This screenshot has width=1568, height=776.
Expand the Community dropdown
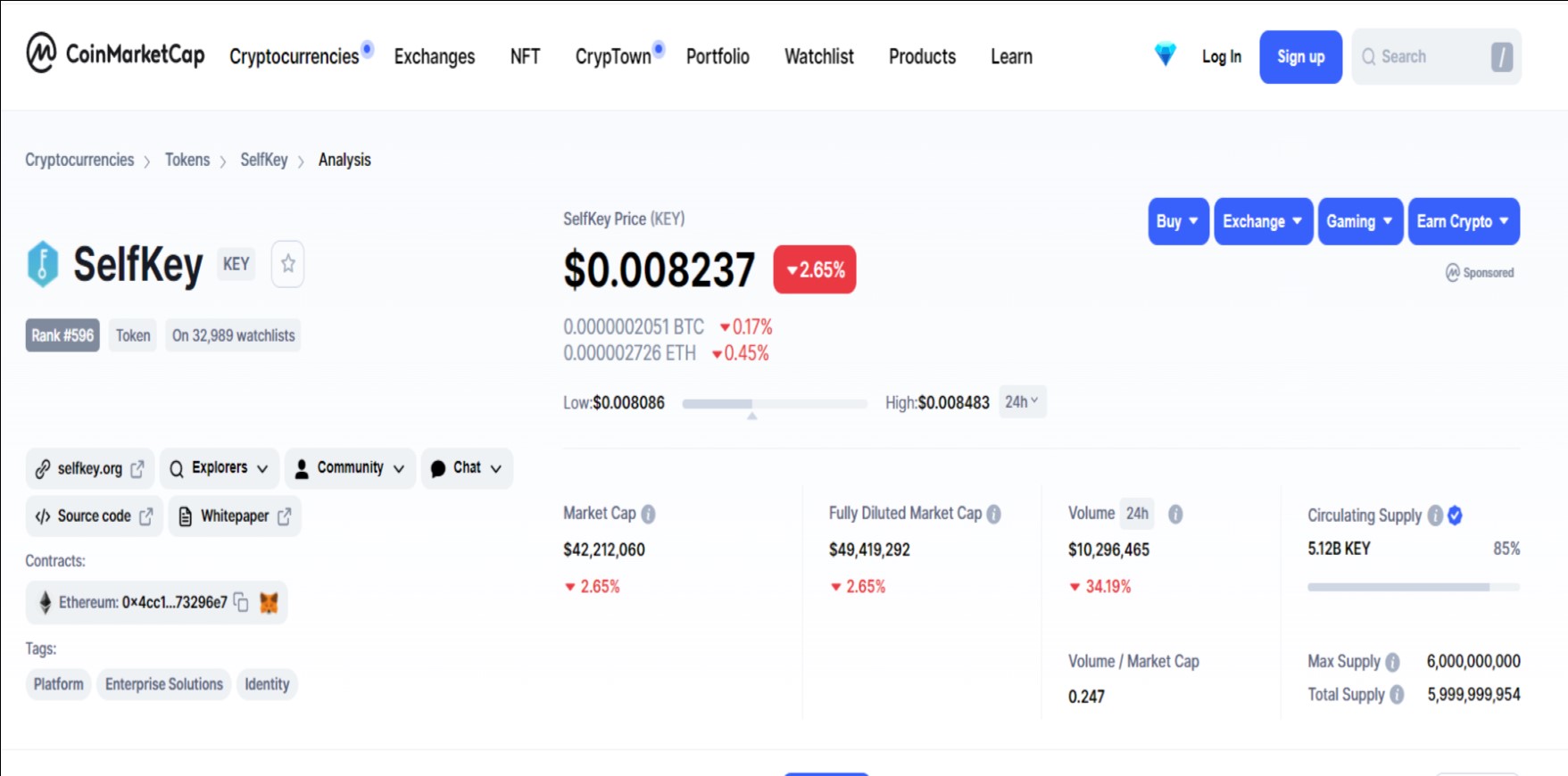click(351, 468)
